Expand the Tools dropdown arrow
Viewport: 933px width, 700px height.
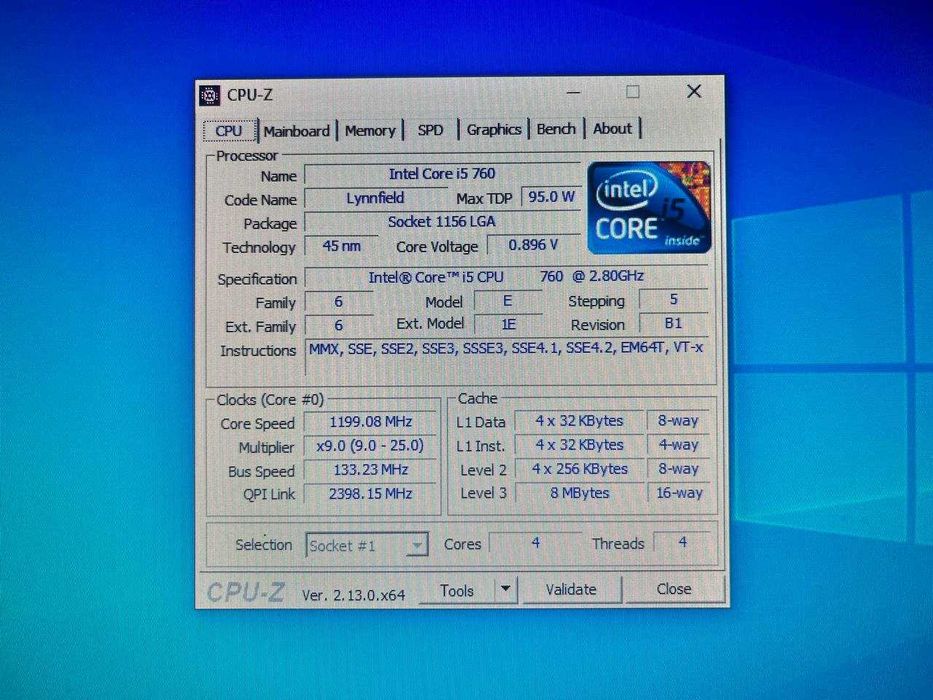[506, 589]
